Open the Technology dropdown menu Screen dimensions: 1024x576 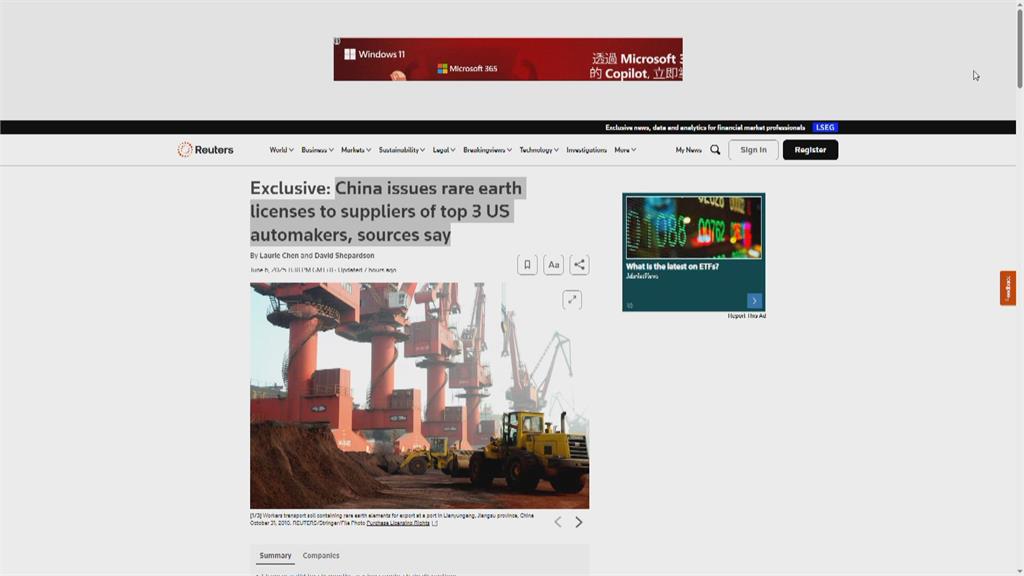tap(539, 150)
